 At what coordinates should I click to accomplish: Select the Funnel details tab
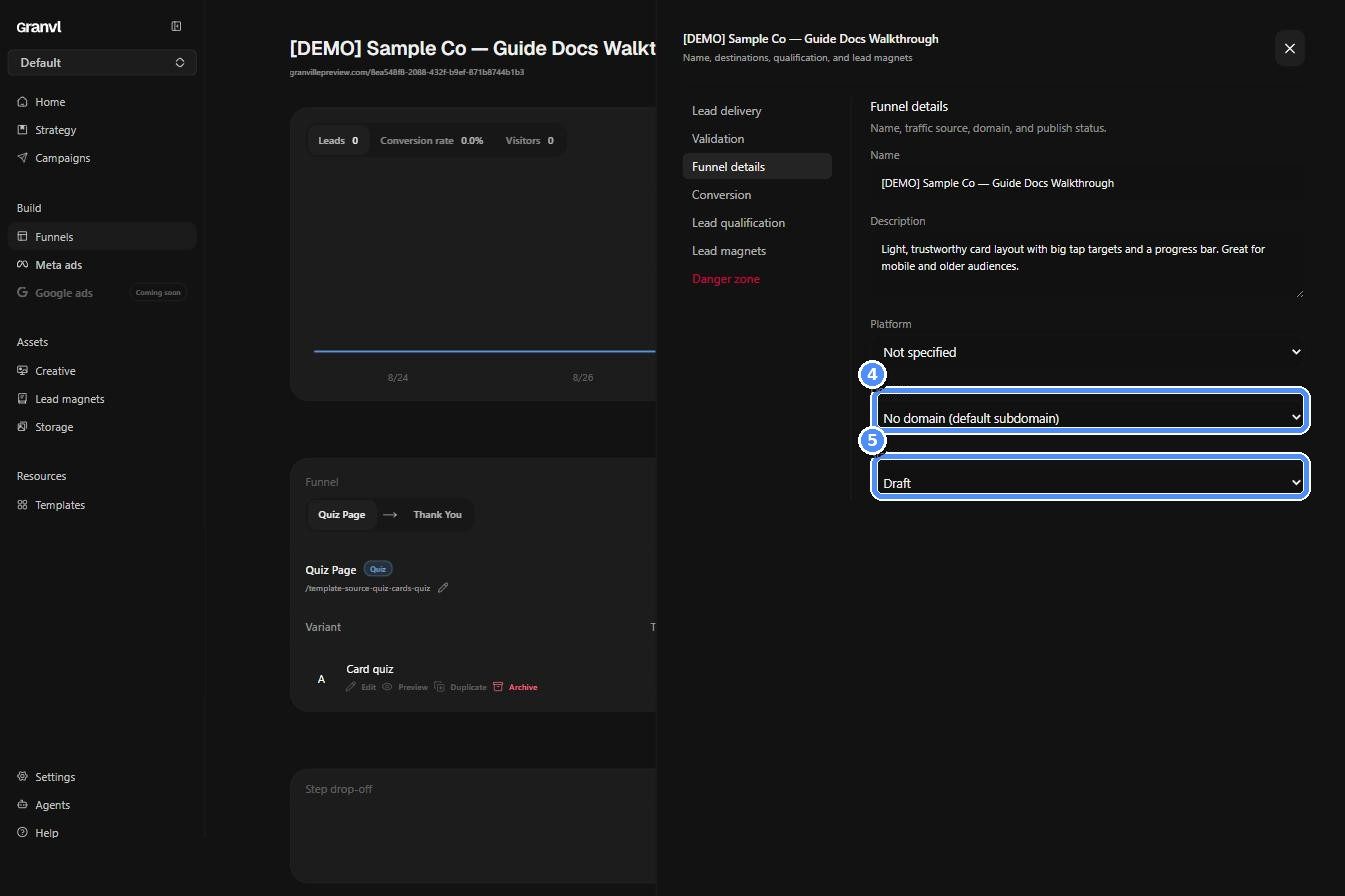pyautogui.click(x=757, y=167)
